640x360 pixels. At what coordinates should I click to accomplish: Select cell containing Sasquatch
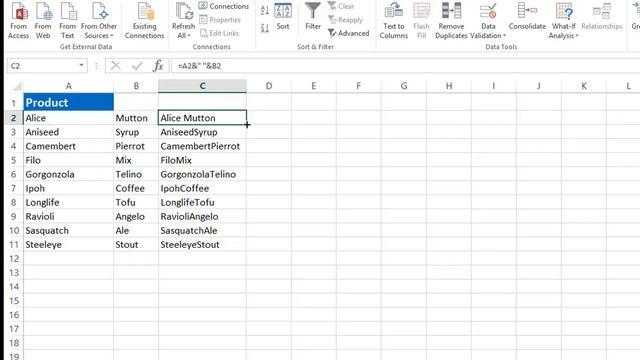tap(69, 231)
